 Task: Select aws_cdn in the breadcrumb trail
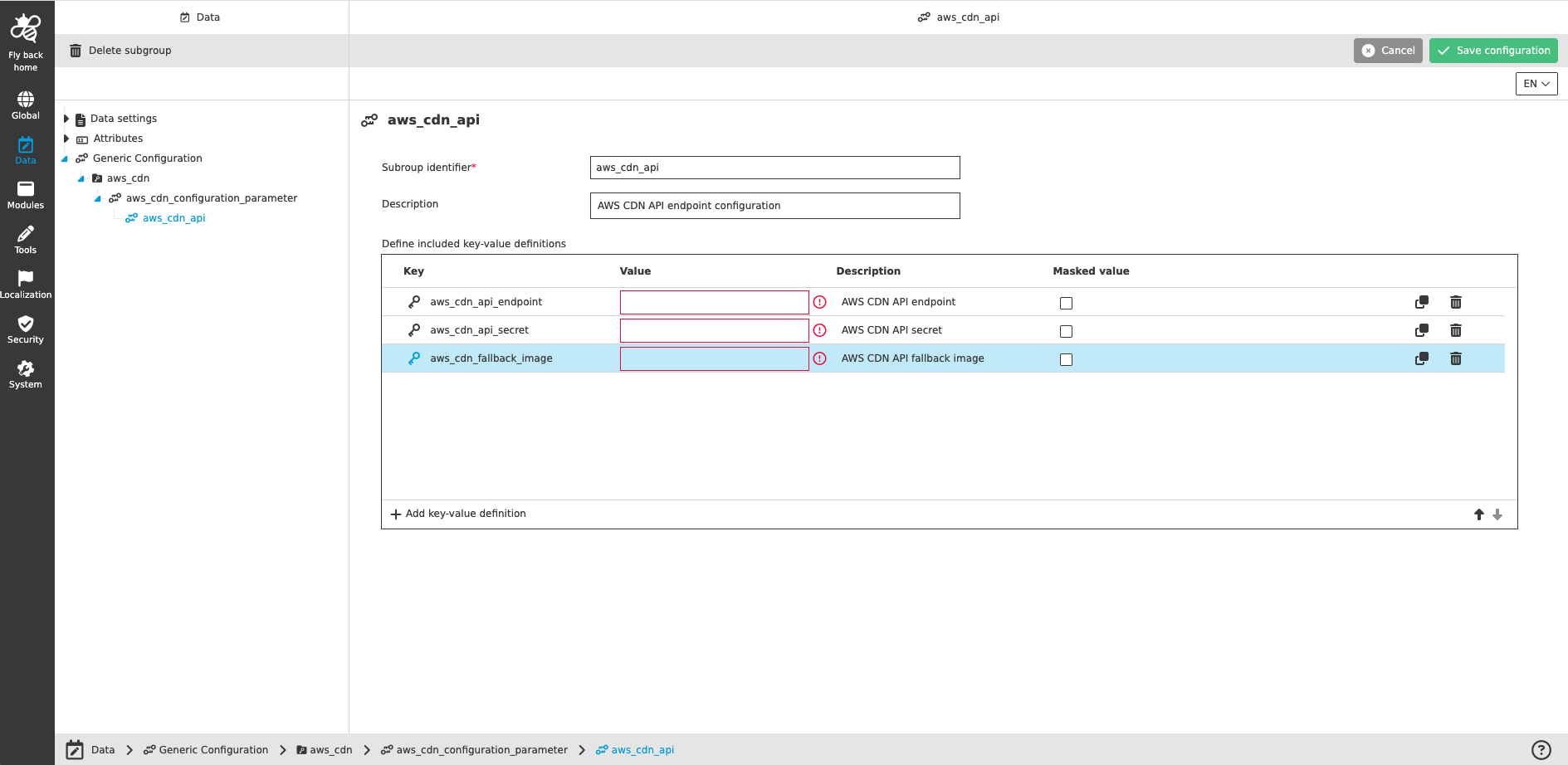tap(331, 749)
